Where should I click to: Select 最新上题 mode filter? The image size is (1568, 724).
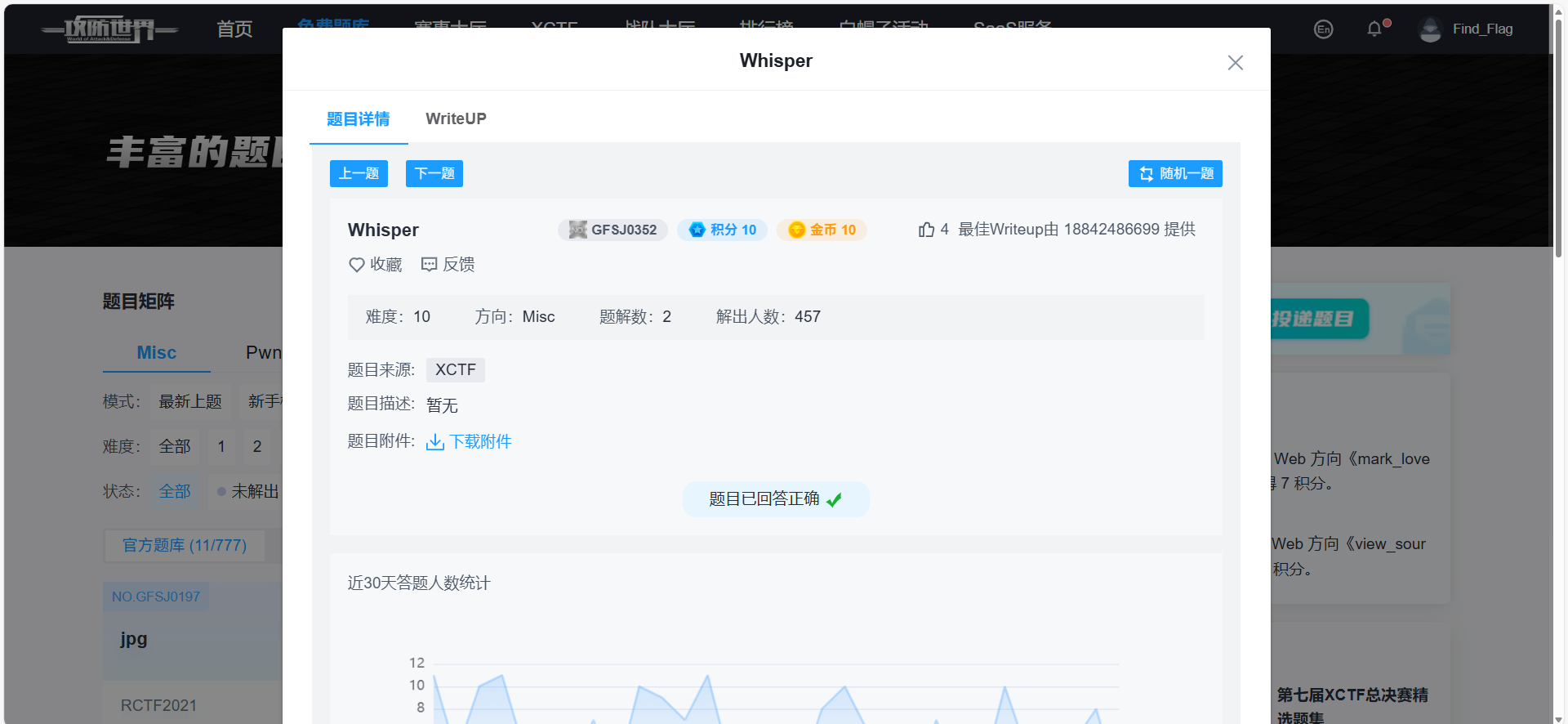tap(190, 402)
